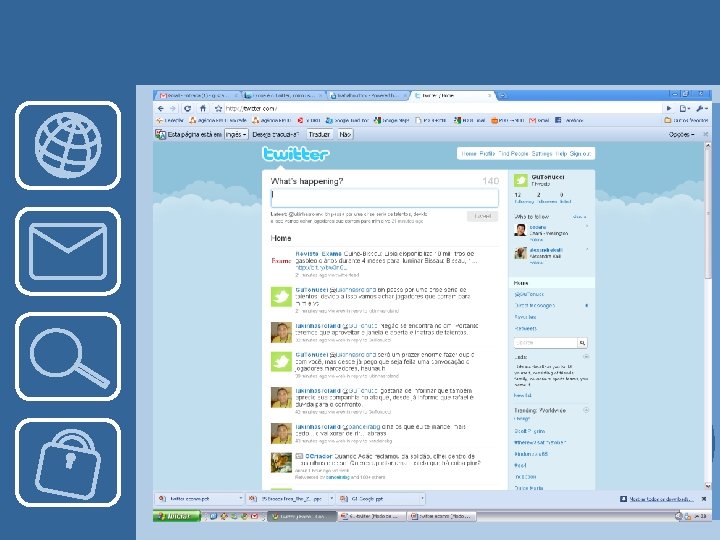Close the translation bar
Image resolution: width=720 pixels, height=540 pixels.
coord(706,134)
